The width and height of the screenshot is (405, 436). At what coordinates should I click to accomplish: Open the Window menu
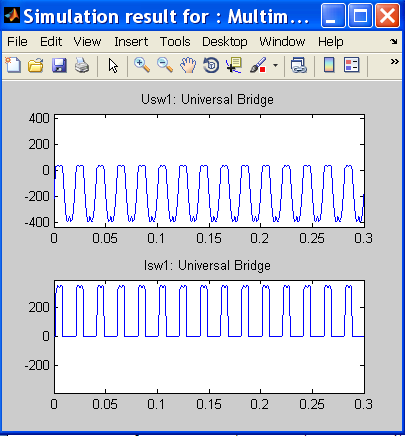(282, 42)
